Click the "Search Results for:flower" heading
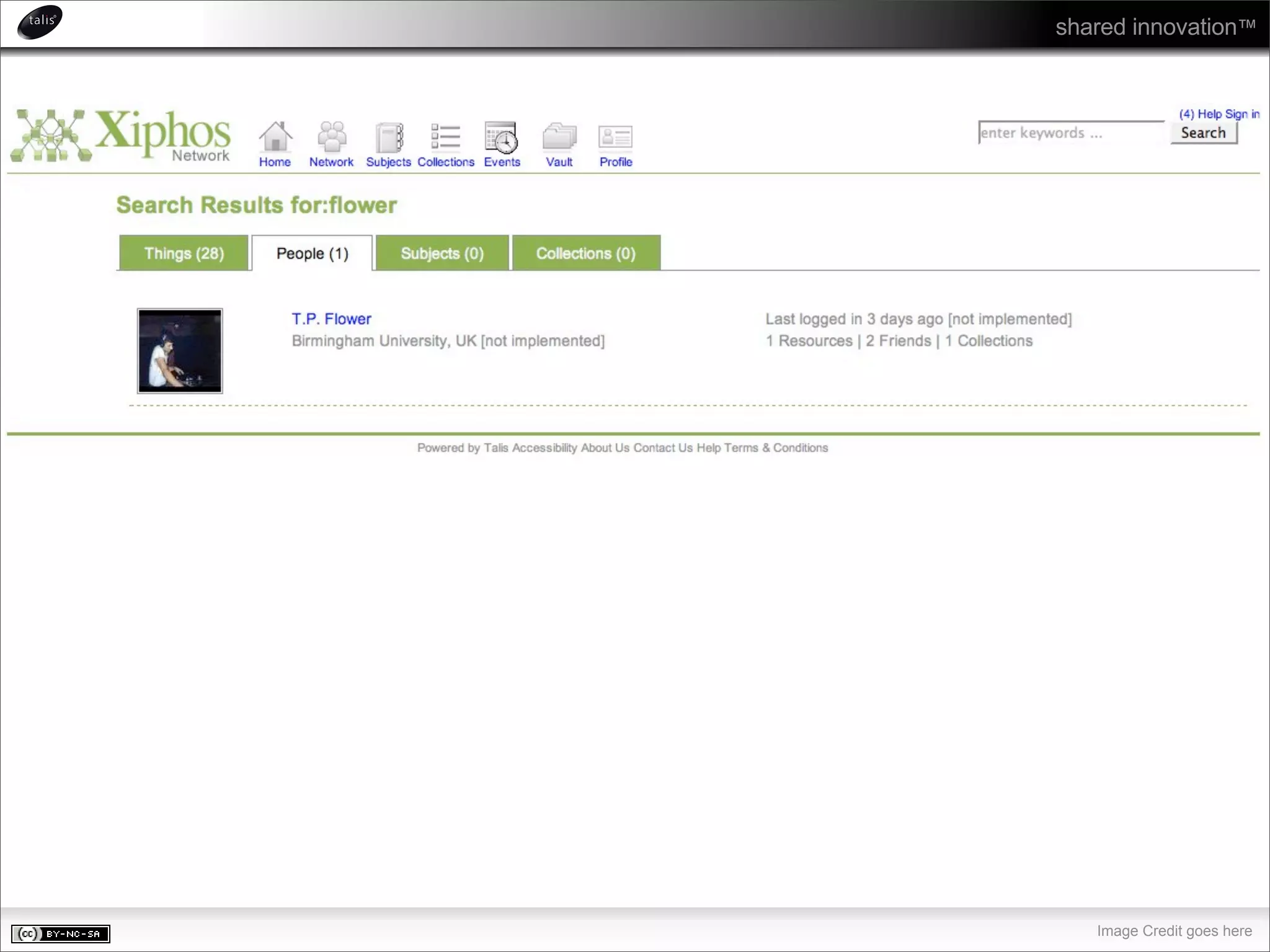The image size is (1270, 952). (x=257, y=205)
